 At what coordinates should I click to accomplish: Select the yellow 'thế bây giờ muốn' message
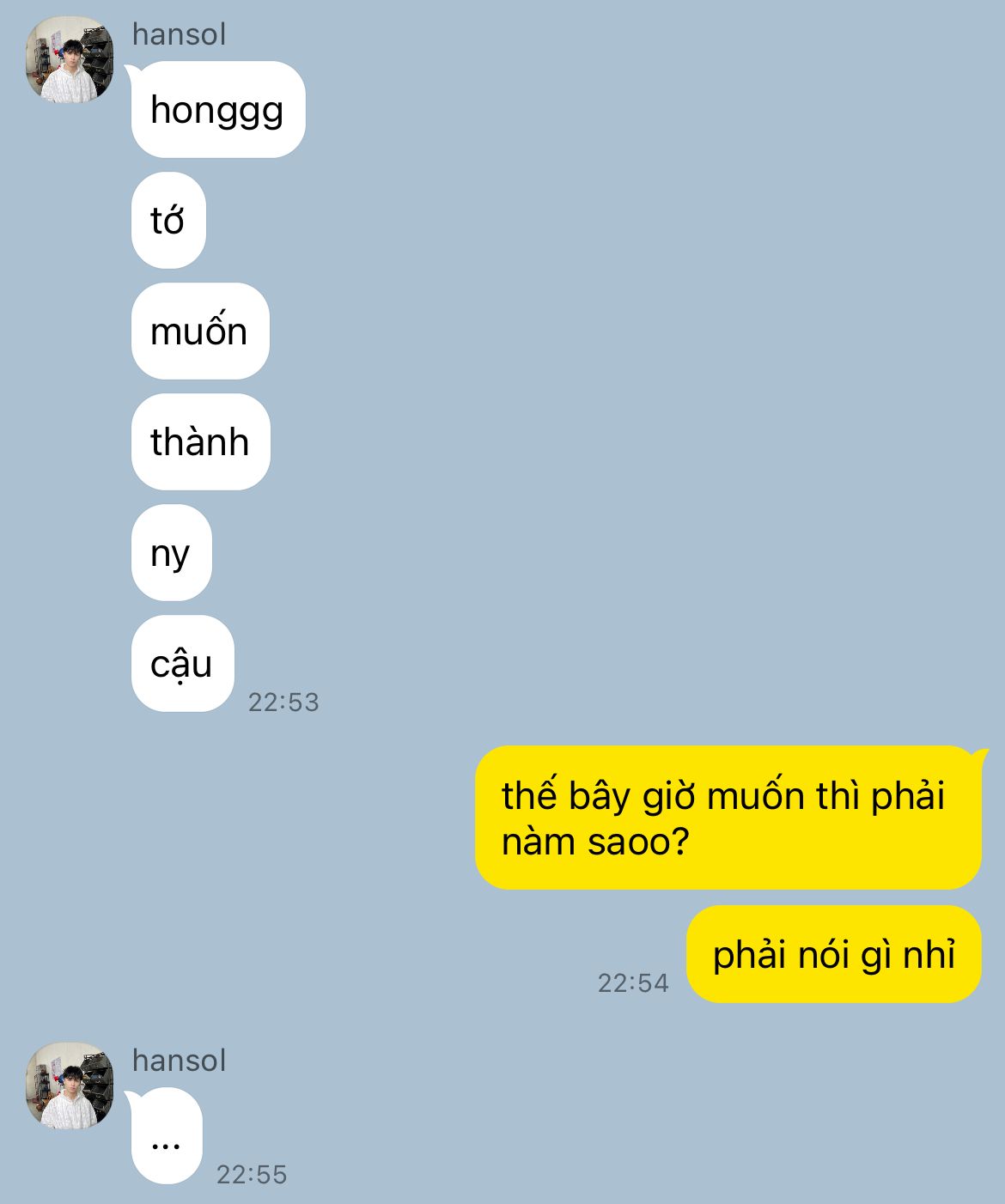728,818
